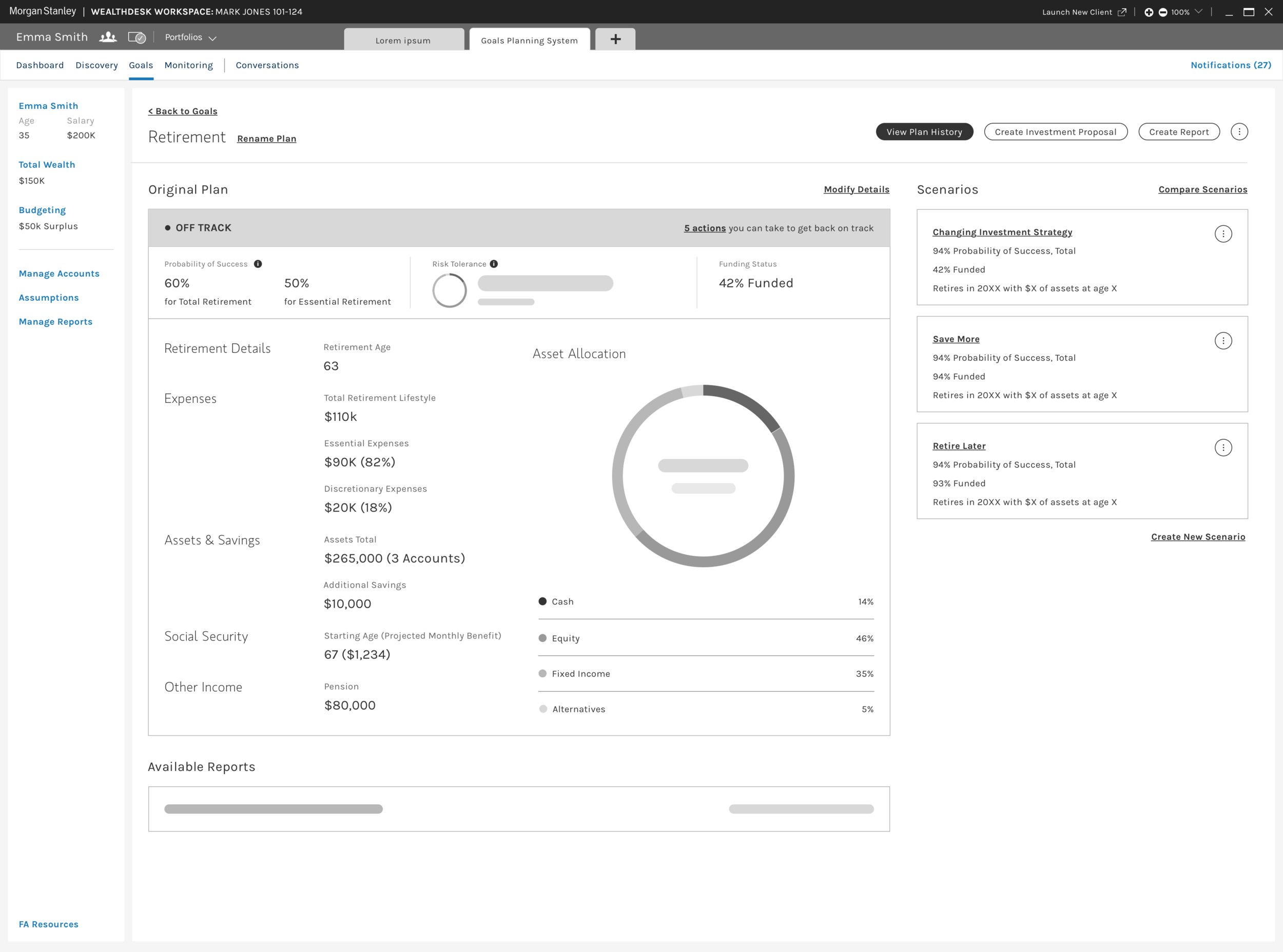Click the plus icon to add a new tab
This screenshot has width=1283, height=952.
(615, 38)
